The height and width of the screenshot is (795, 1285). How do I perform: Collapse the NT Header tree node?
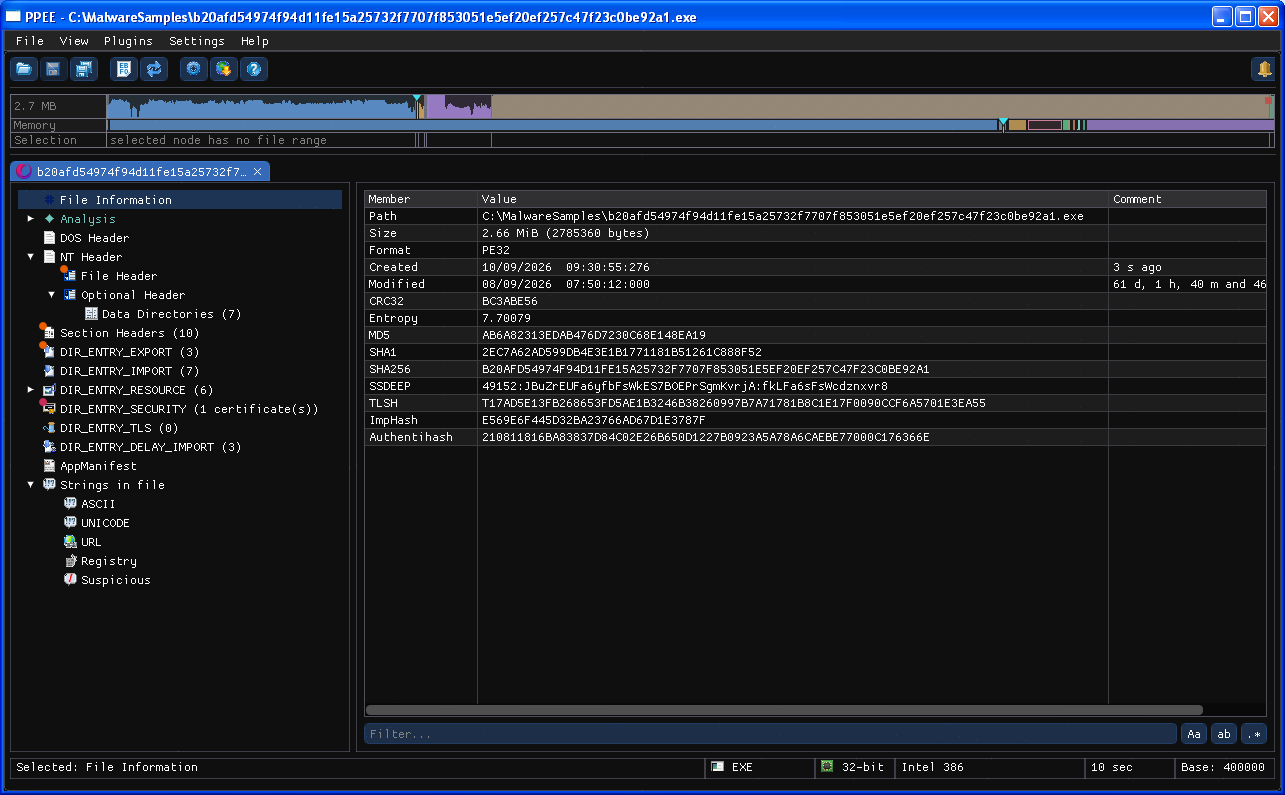(31, 257)
